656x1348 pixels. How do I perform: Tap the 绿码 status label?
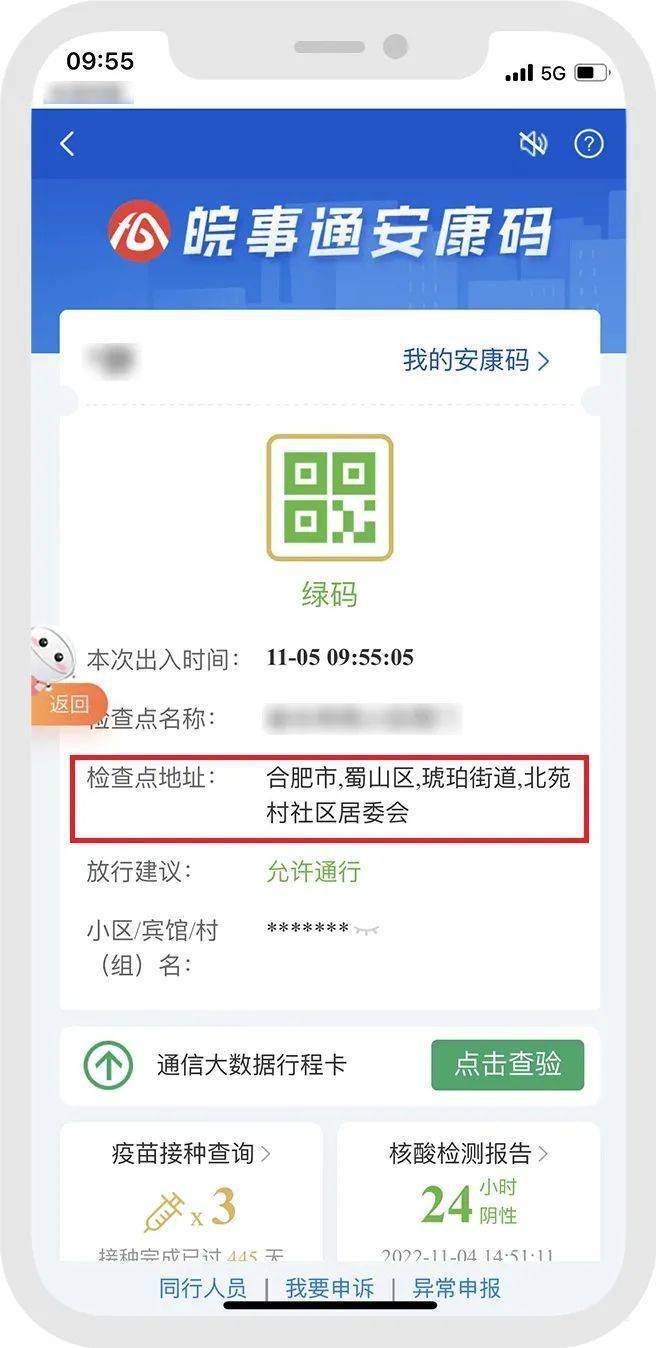pyautogui.click(x=329, y=595)
